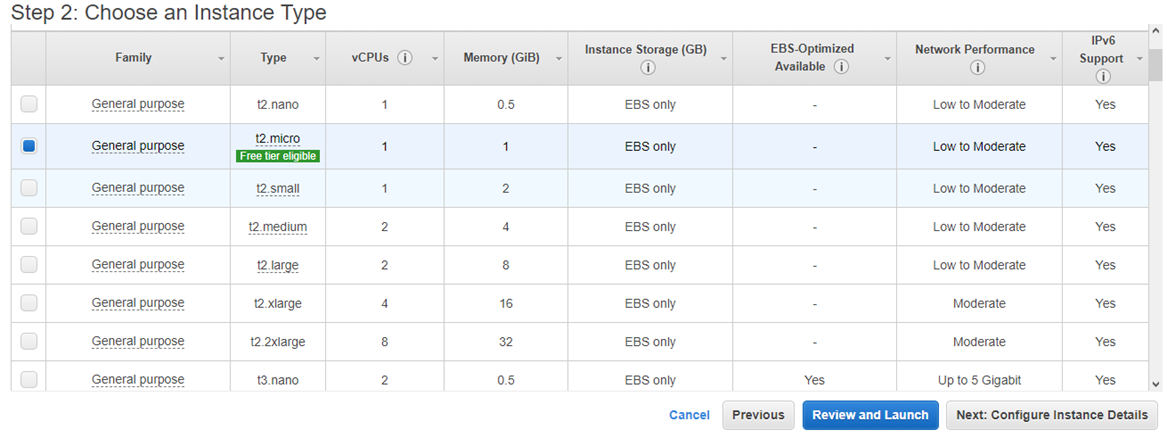The height and width of the screenshot is (438, 1167).
Task: Open the EBS-Optimized Available column dropdown
Action: 887,59
